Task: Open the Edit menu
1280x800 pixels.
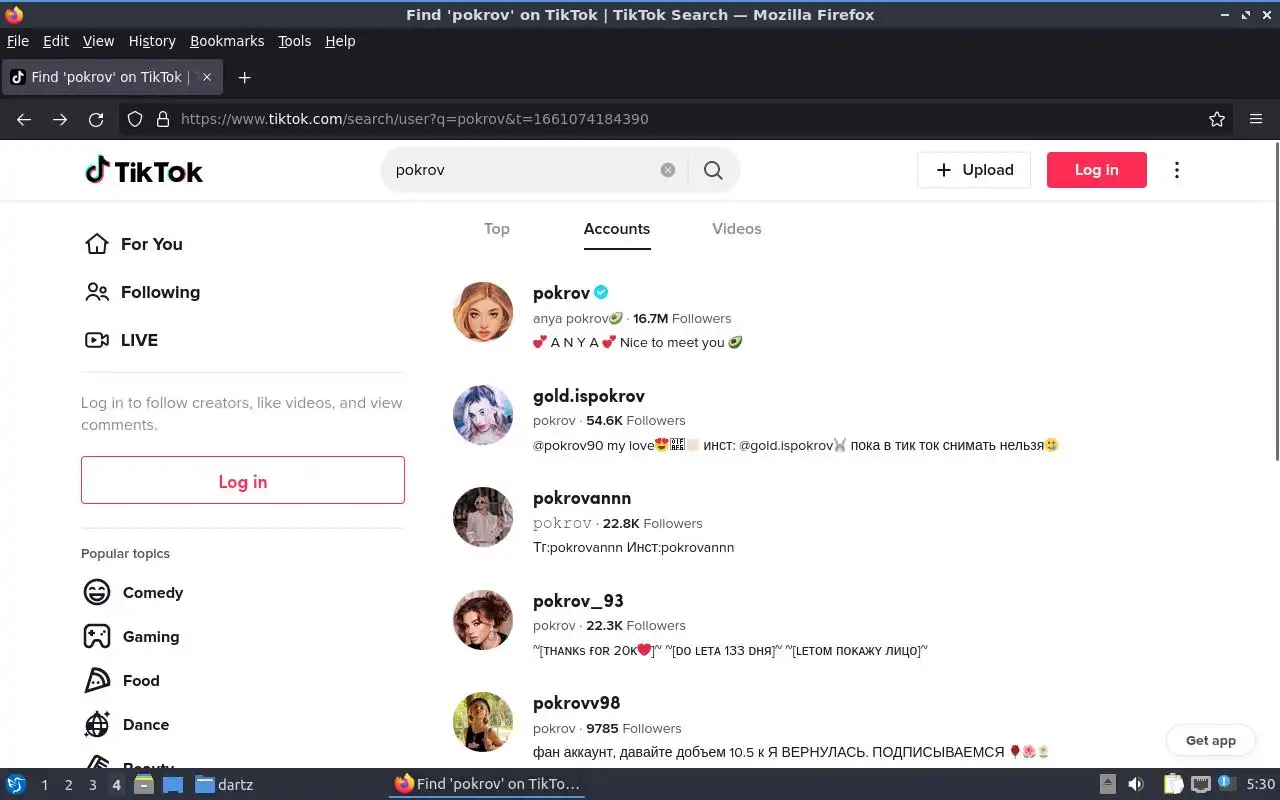Action: (x=56, y=41)
